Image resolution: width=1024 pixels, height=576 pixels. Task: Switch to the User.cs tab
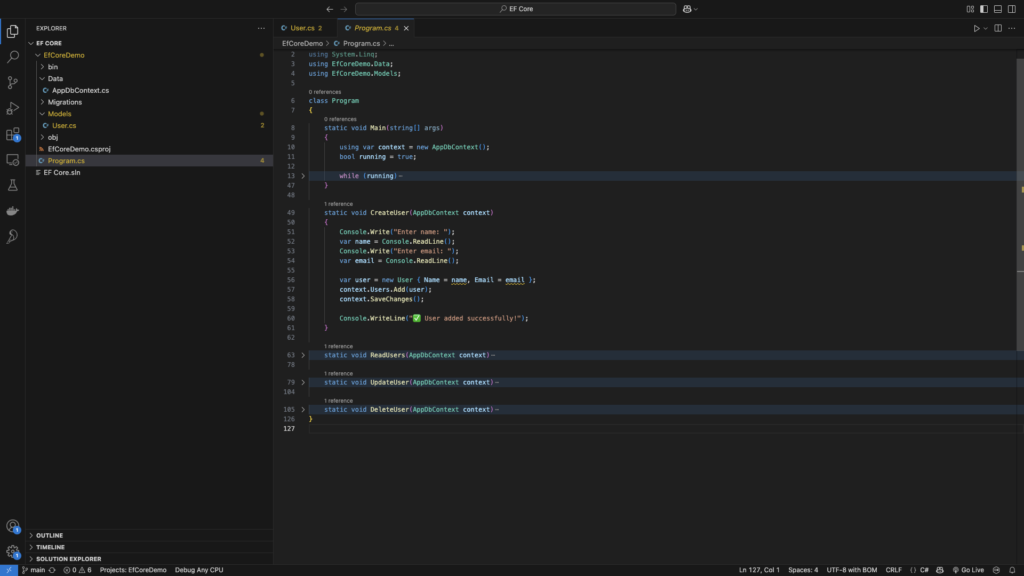point(302,28)
